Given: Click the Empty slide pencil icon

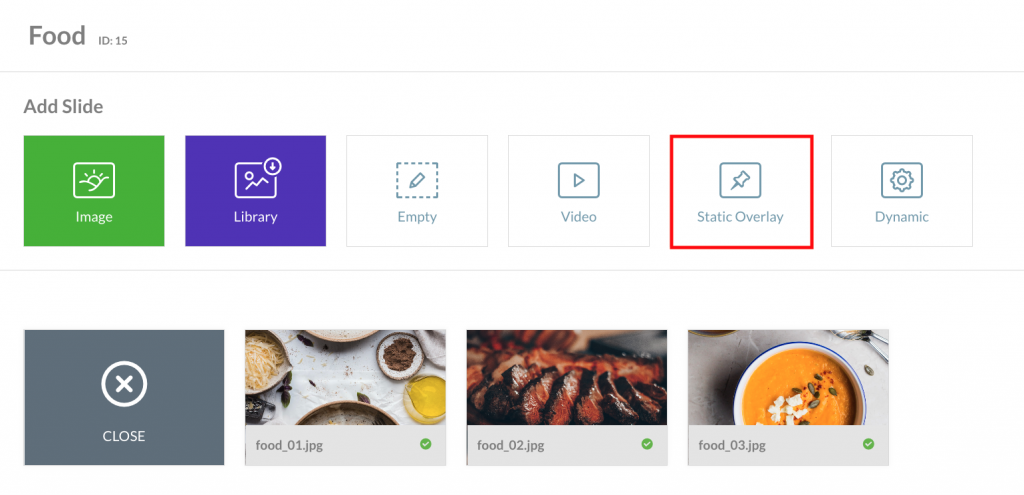Looking at the screenshot, I should click(417, 180).
